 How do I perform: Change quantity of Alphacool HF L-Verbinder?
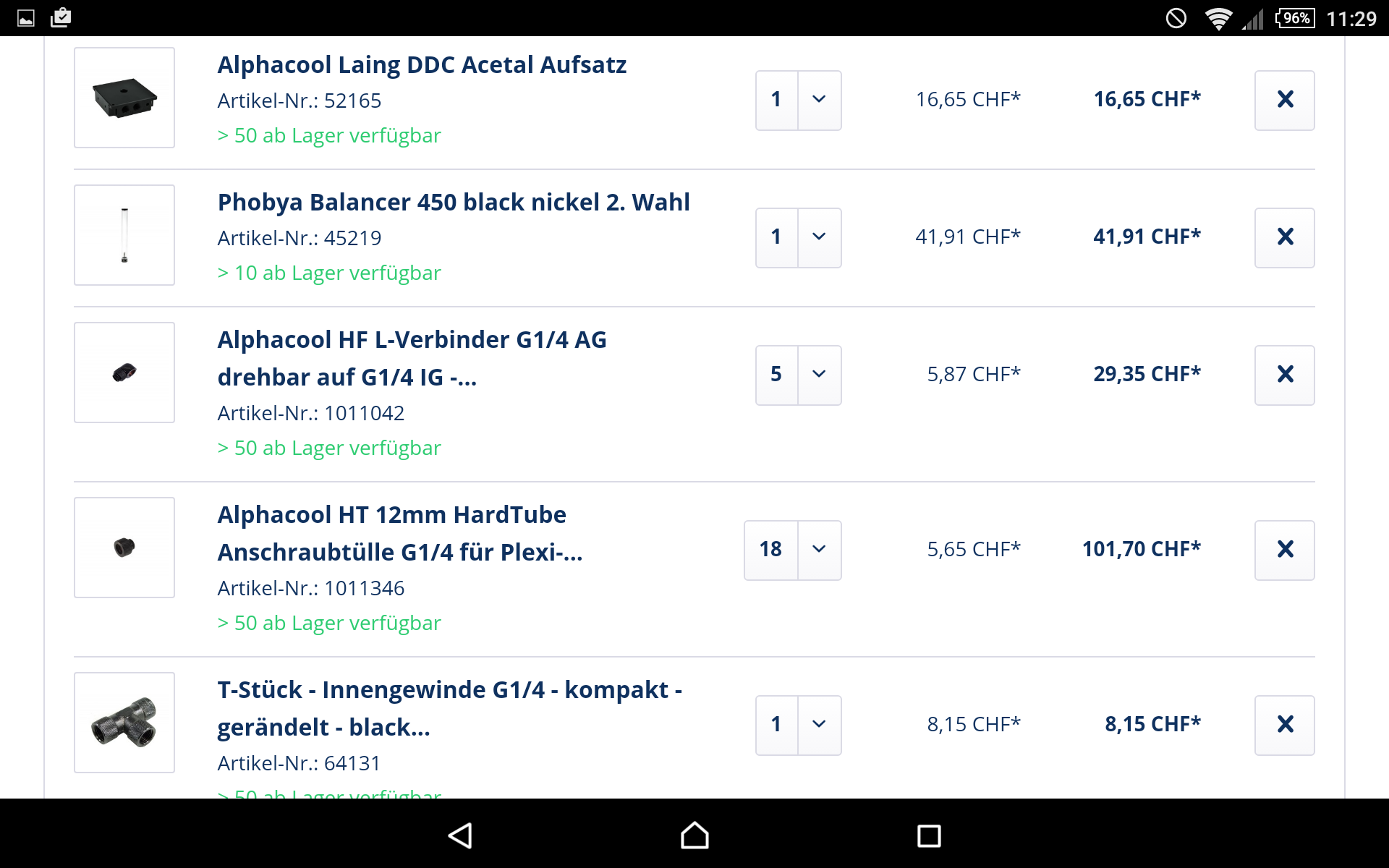coord(798,375)
